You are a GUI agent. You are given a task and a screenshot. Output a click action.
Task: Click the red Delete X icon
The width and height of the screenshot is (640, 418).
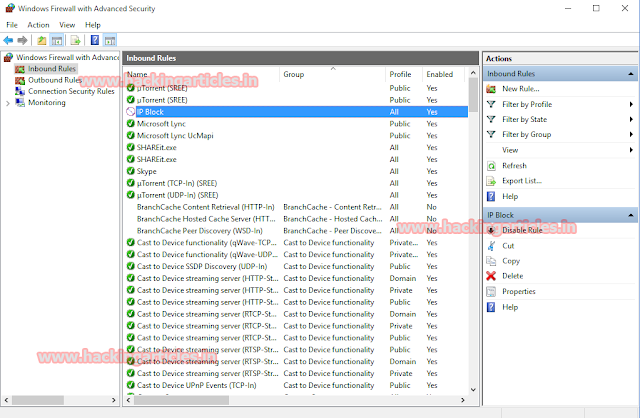click(x=491, y=276)
